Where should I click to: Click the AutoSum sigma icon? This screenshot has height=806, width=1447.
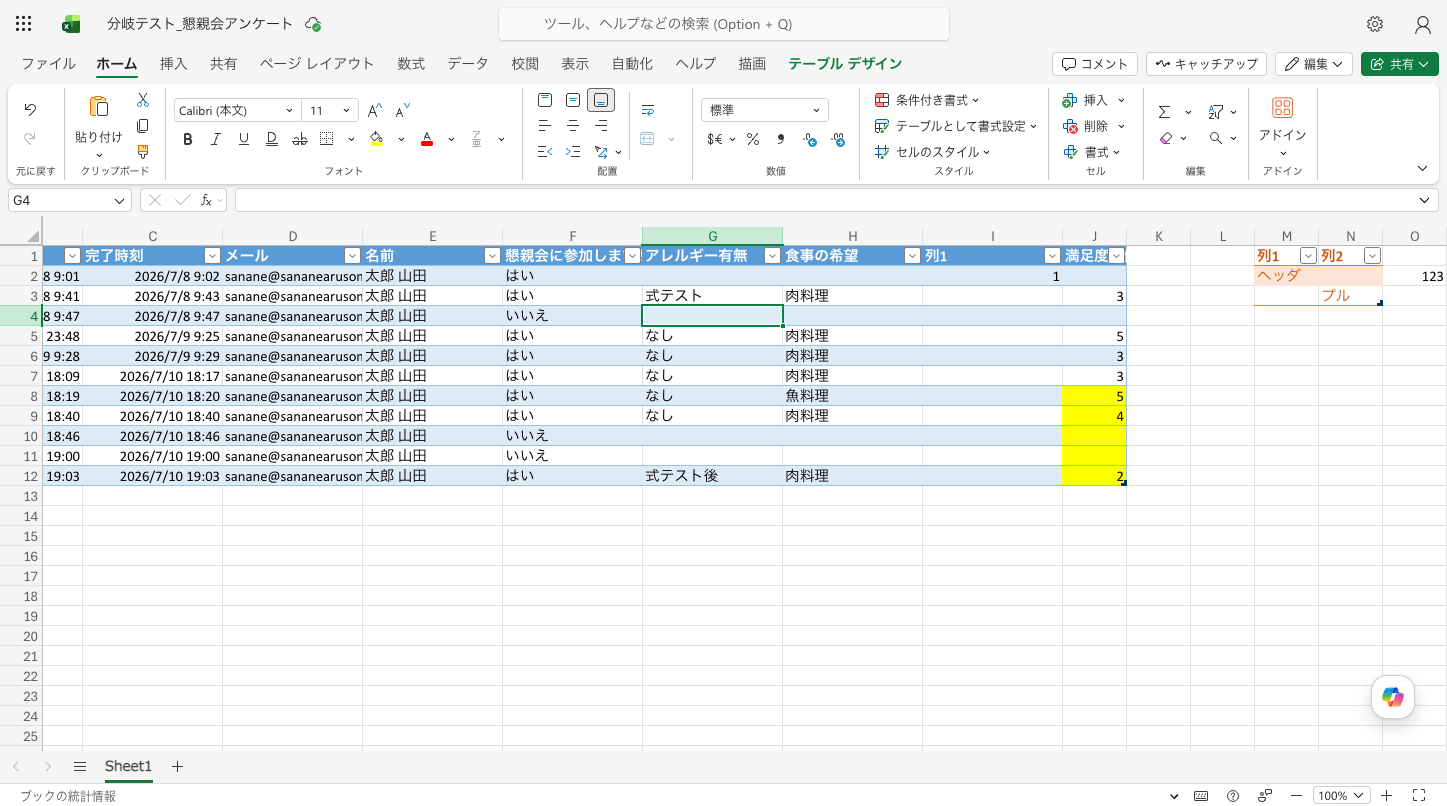tap(1165, 112)
